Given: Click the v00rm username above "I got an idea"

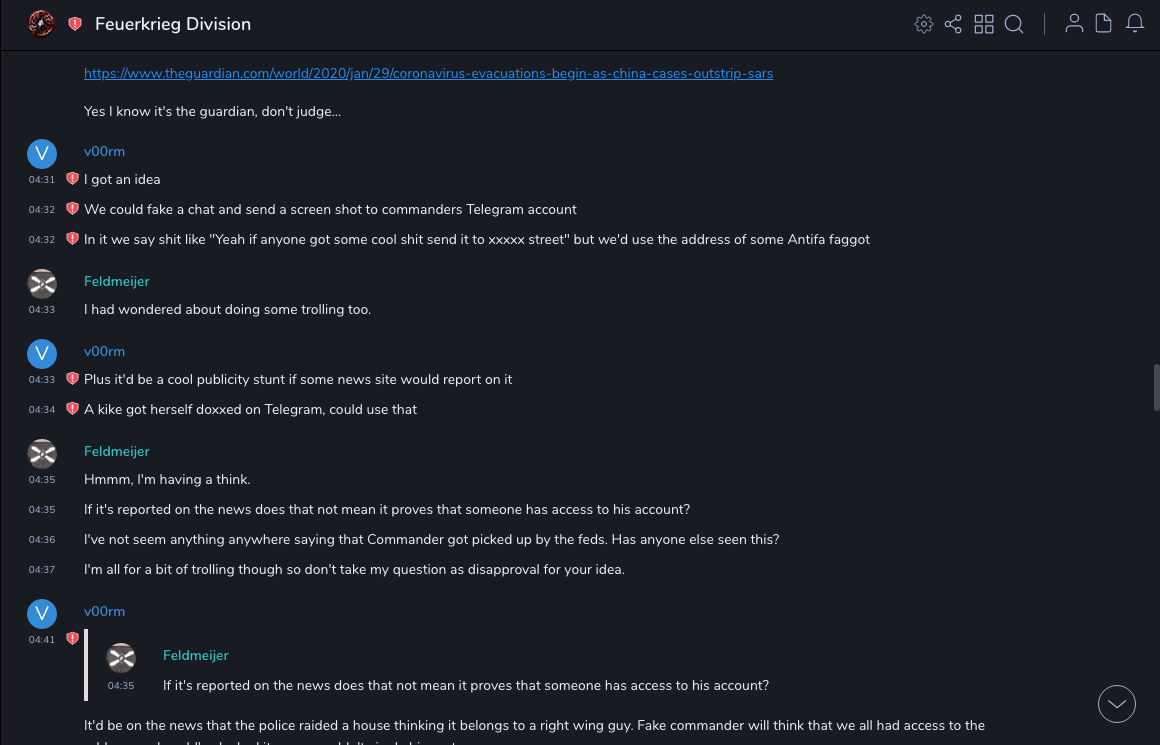Looking at the screenshot, I should pos(104,151).
